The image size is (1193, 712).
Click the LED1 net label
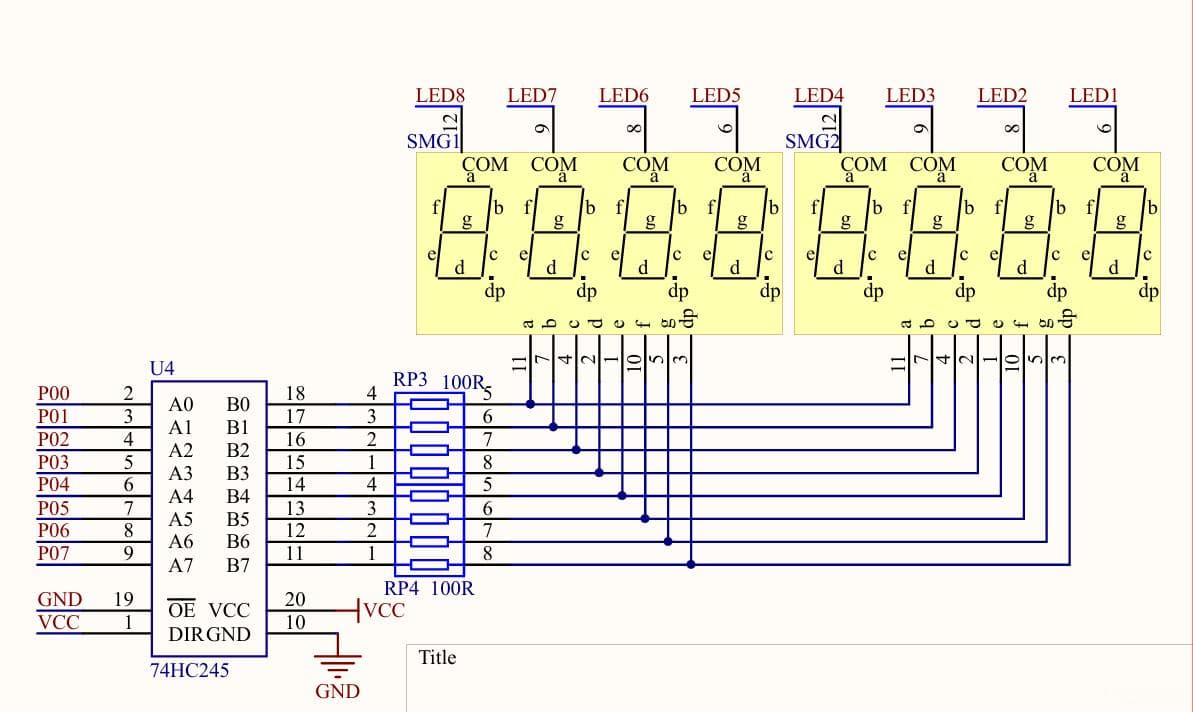pos(1093,96)
